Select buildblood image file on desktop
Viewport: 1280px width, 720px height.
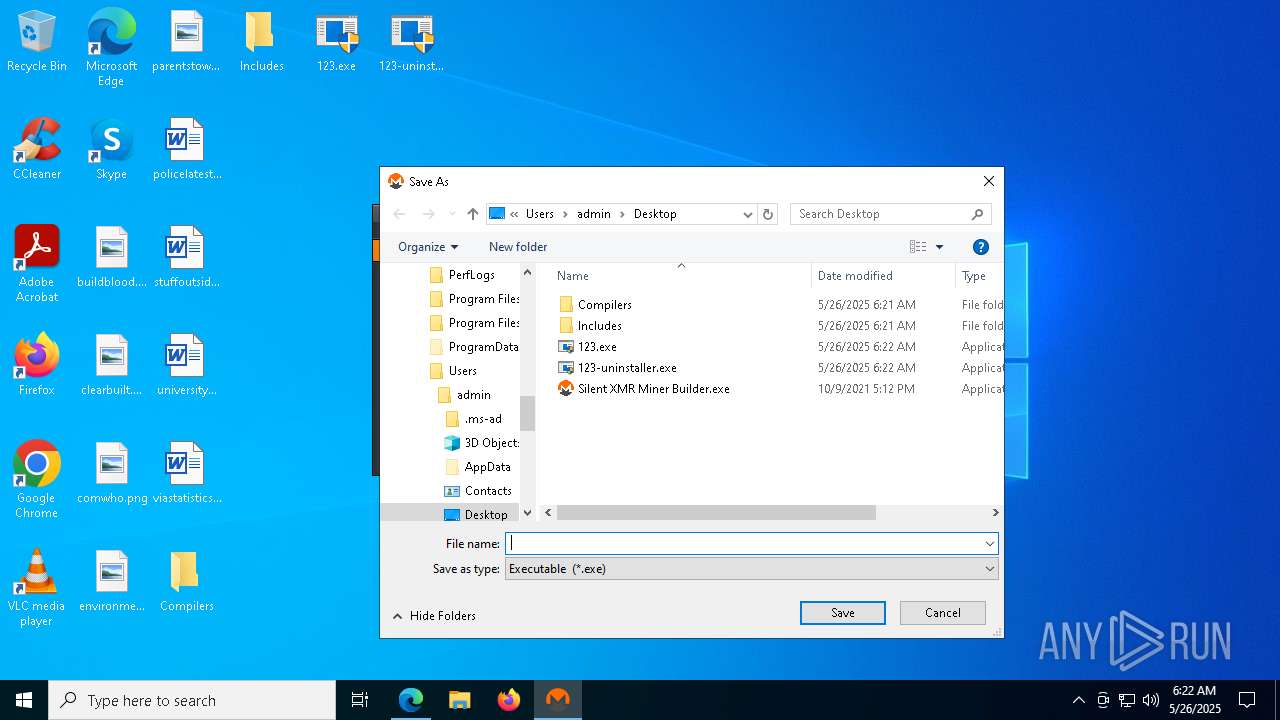[x=111, y=258]
